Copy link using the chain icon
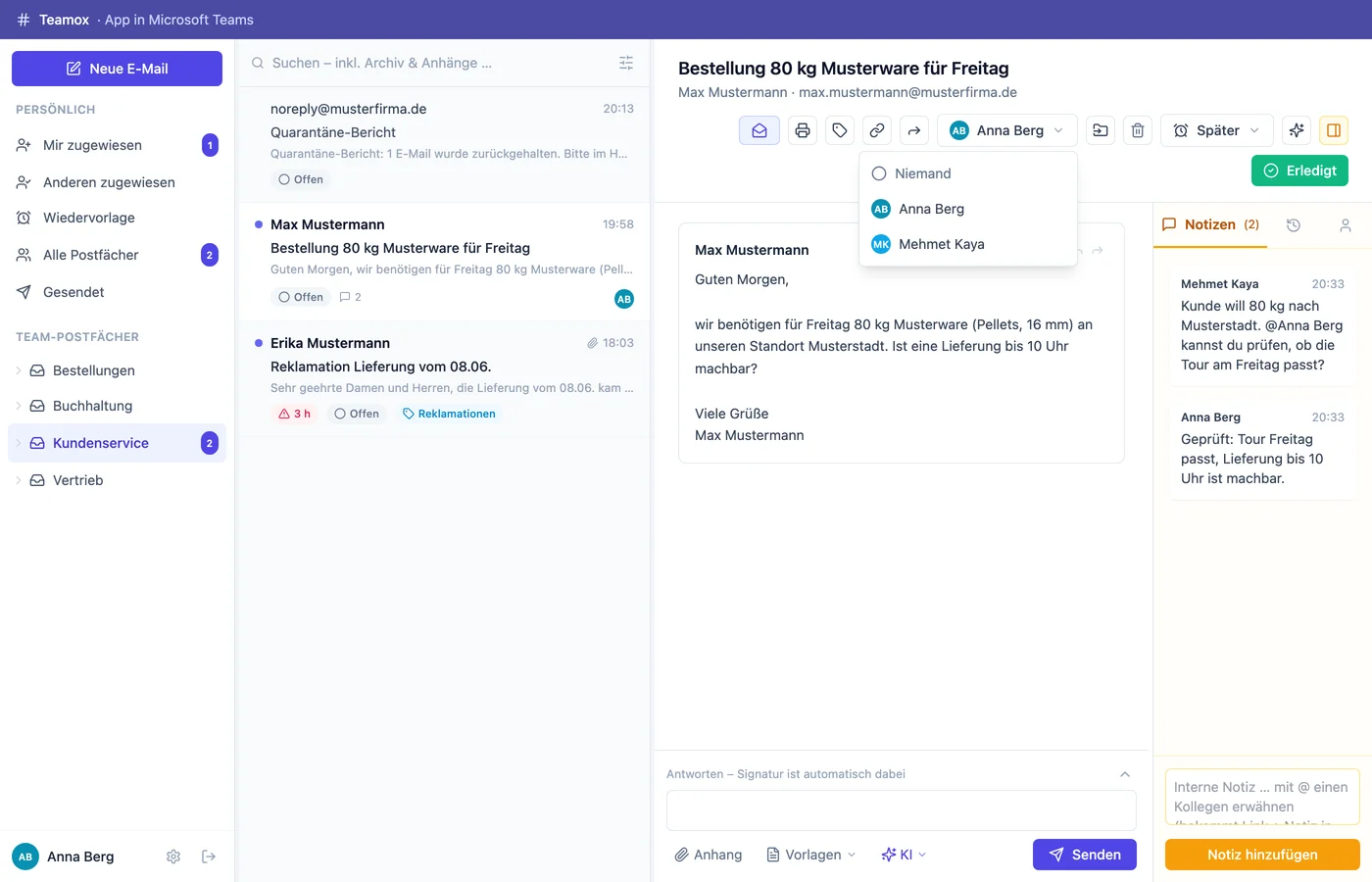 click(x=877, y=130)
